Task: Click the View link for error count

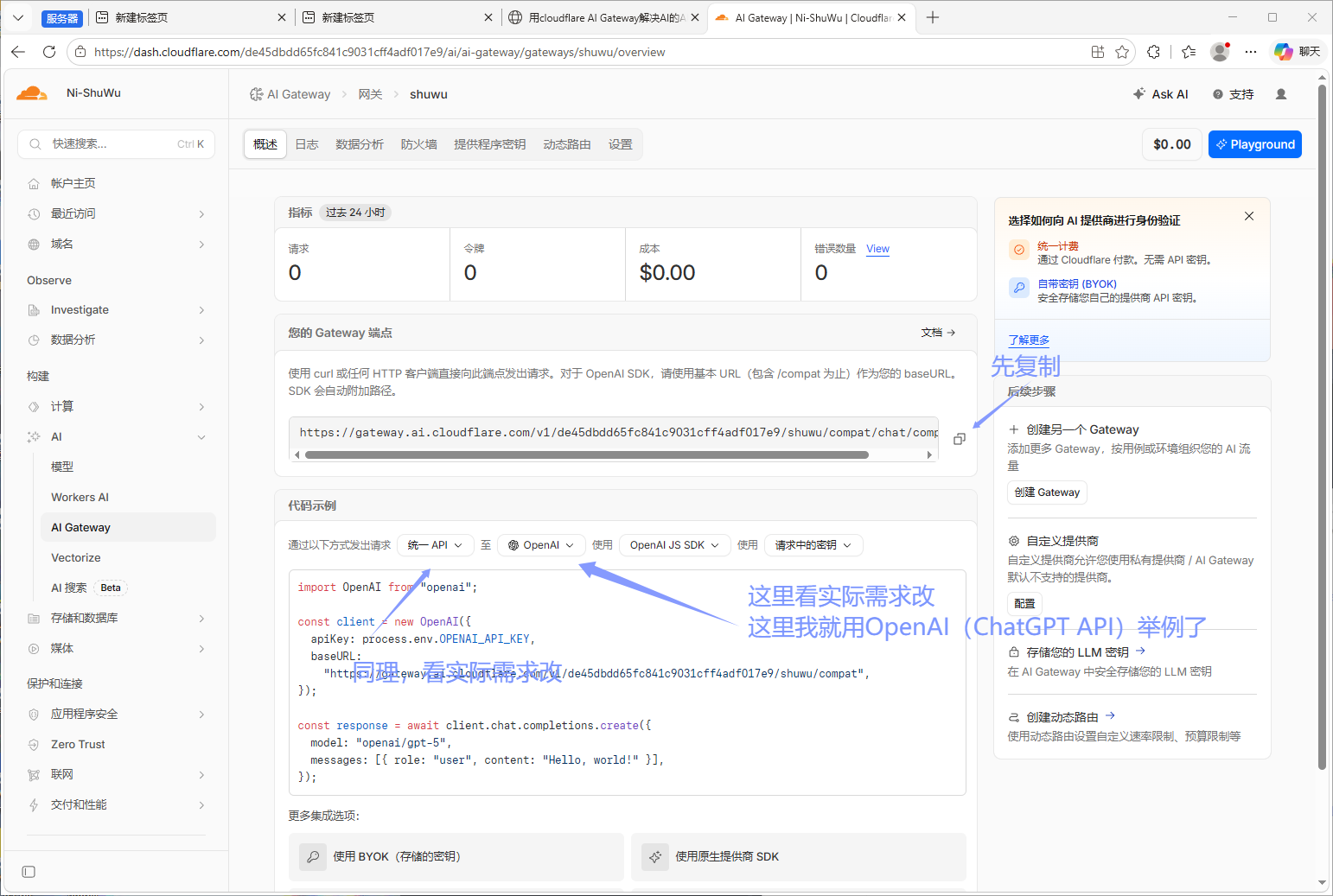Action: (x=877, y=249)
